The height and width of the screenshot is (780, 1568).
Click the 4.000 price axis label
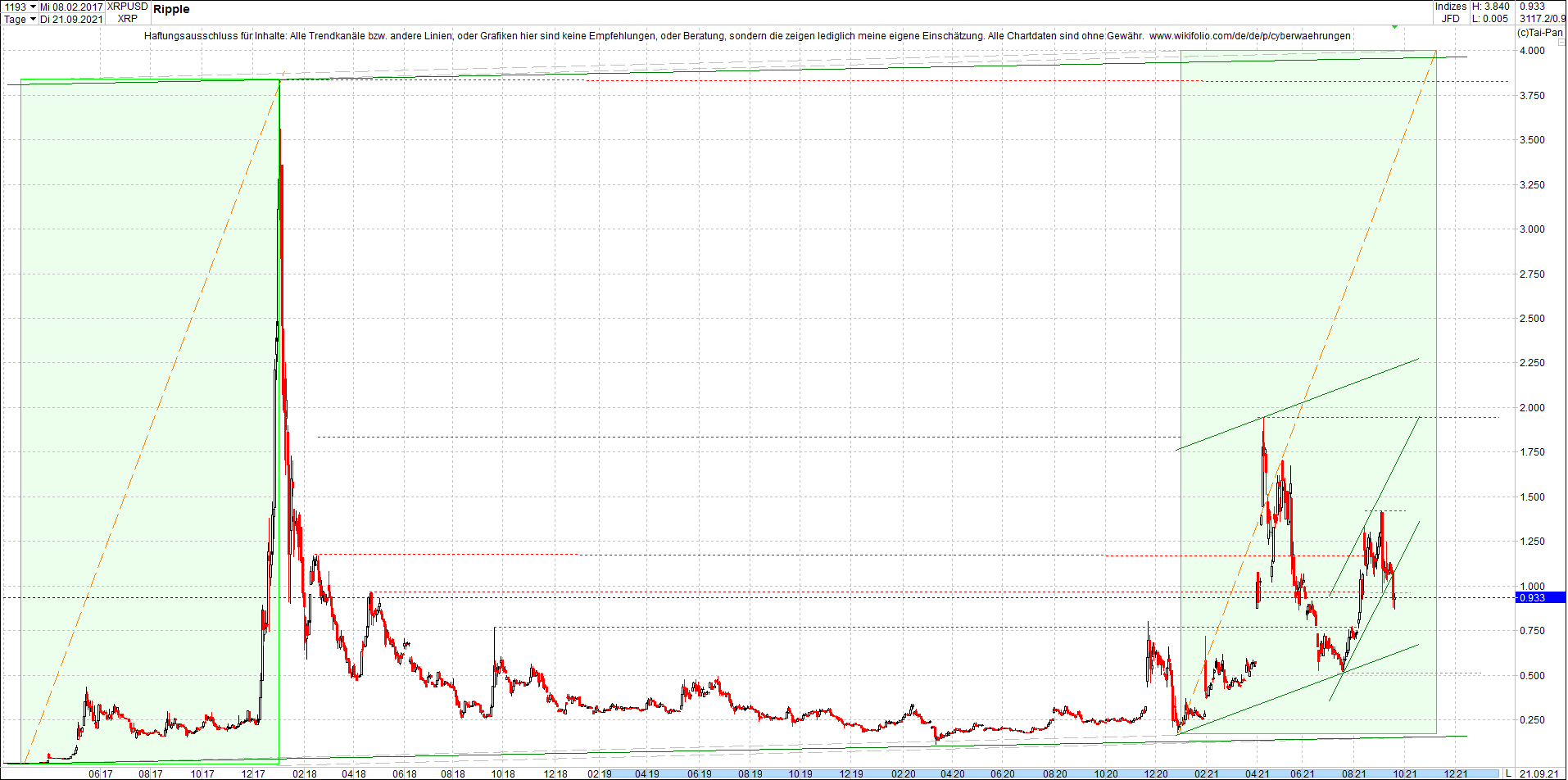1532,51
